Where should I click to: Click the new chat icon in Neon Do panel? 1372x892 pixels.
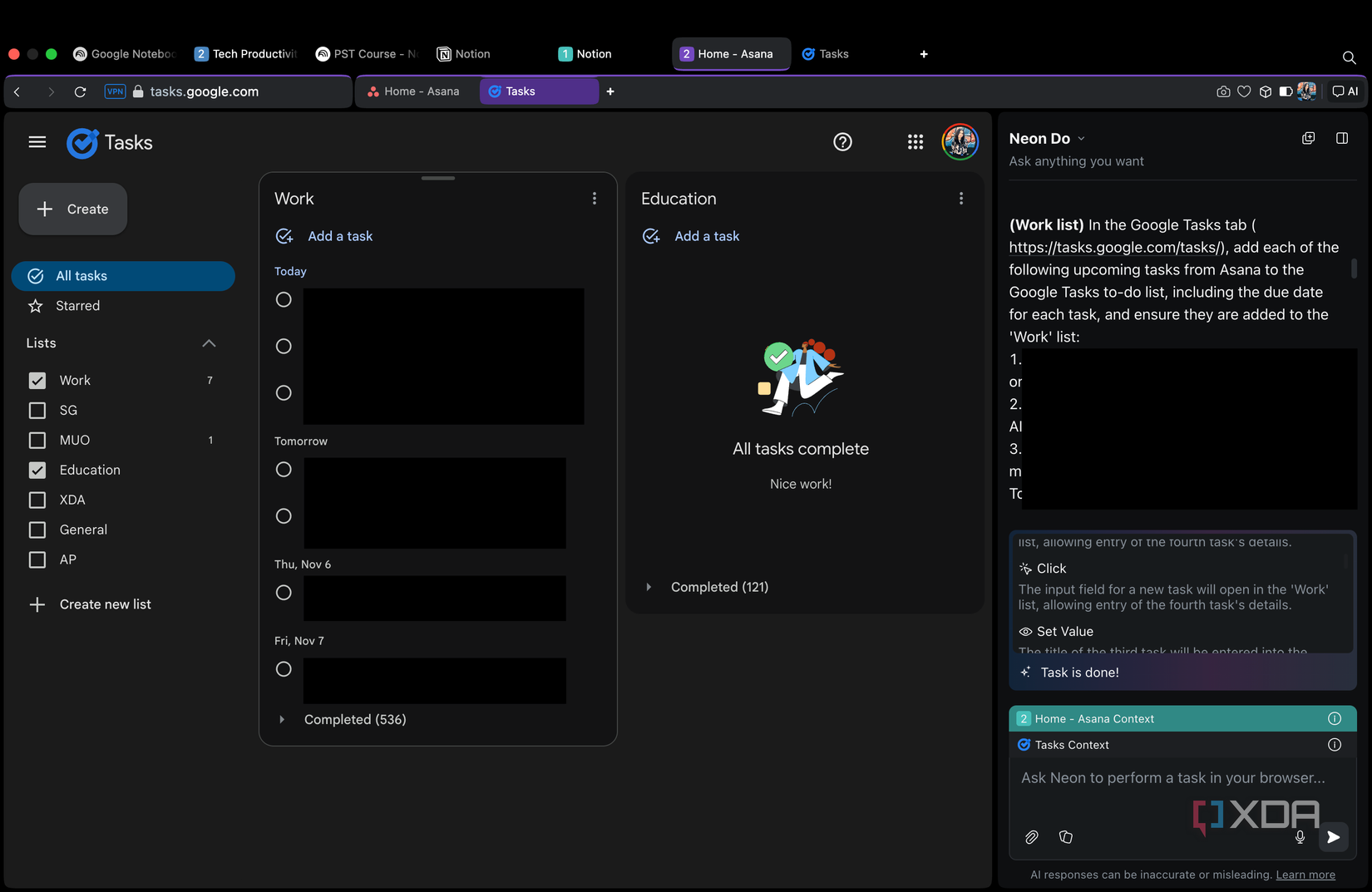(x=1308, y=138)
